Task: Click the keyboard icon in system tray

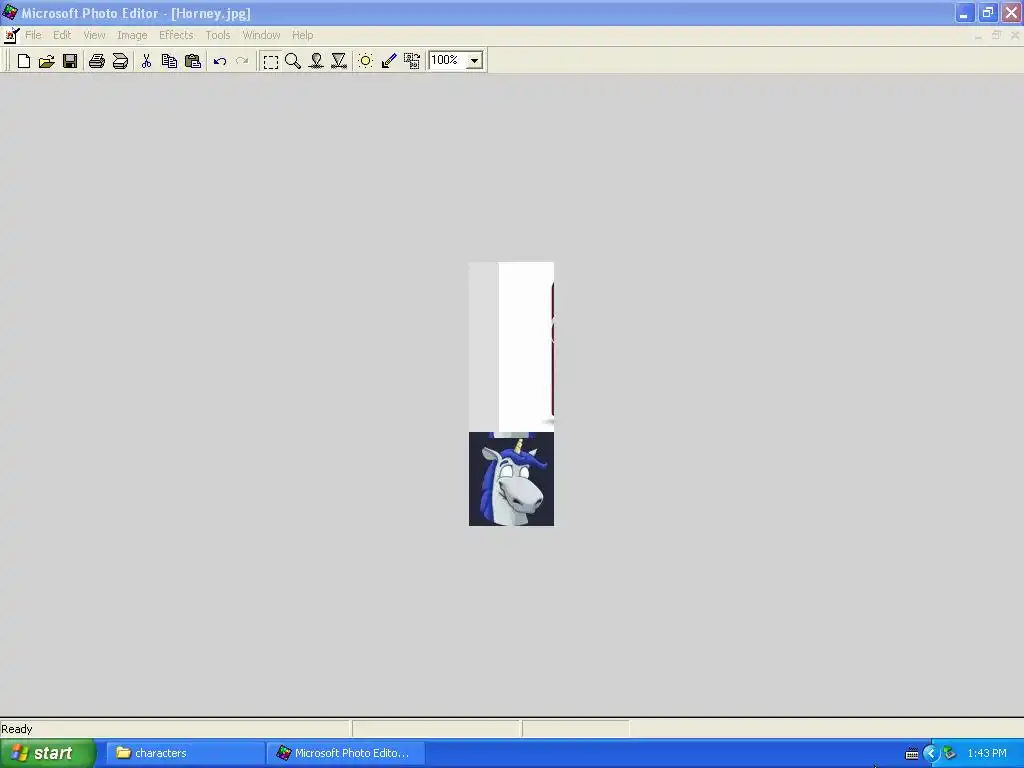Action: coord(912,754)
